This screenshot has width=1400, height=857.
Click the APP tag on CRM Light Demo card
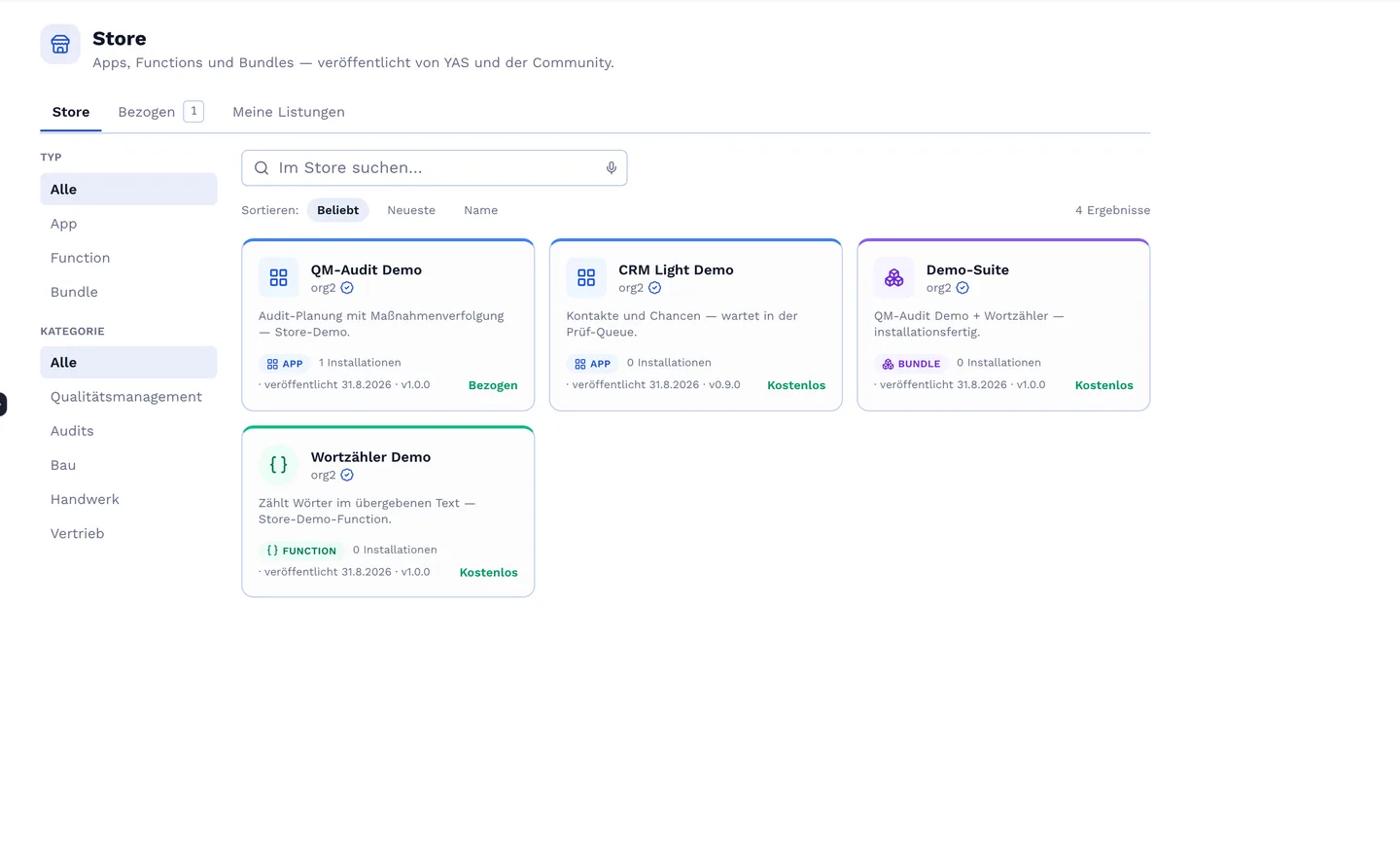coord(593,364)
